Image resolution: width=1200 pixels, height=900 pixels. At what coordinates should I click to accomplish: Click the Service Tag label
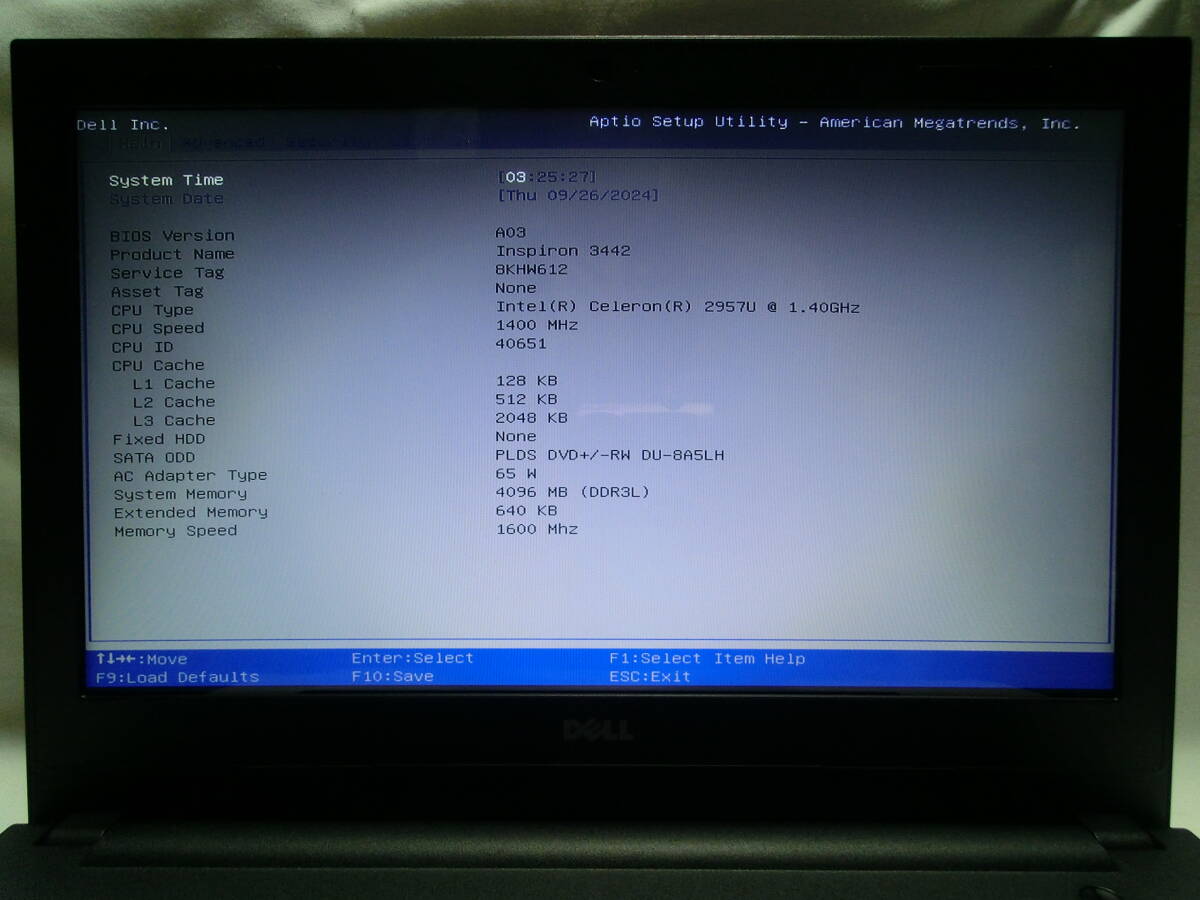click(x=167, y=273)
